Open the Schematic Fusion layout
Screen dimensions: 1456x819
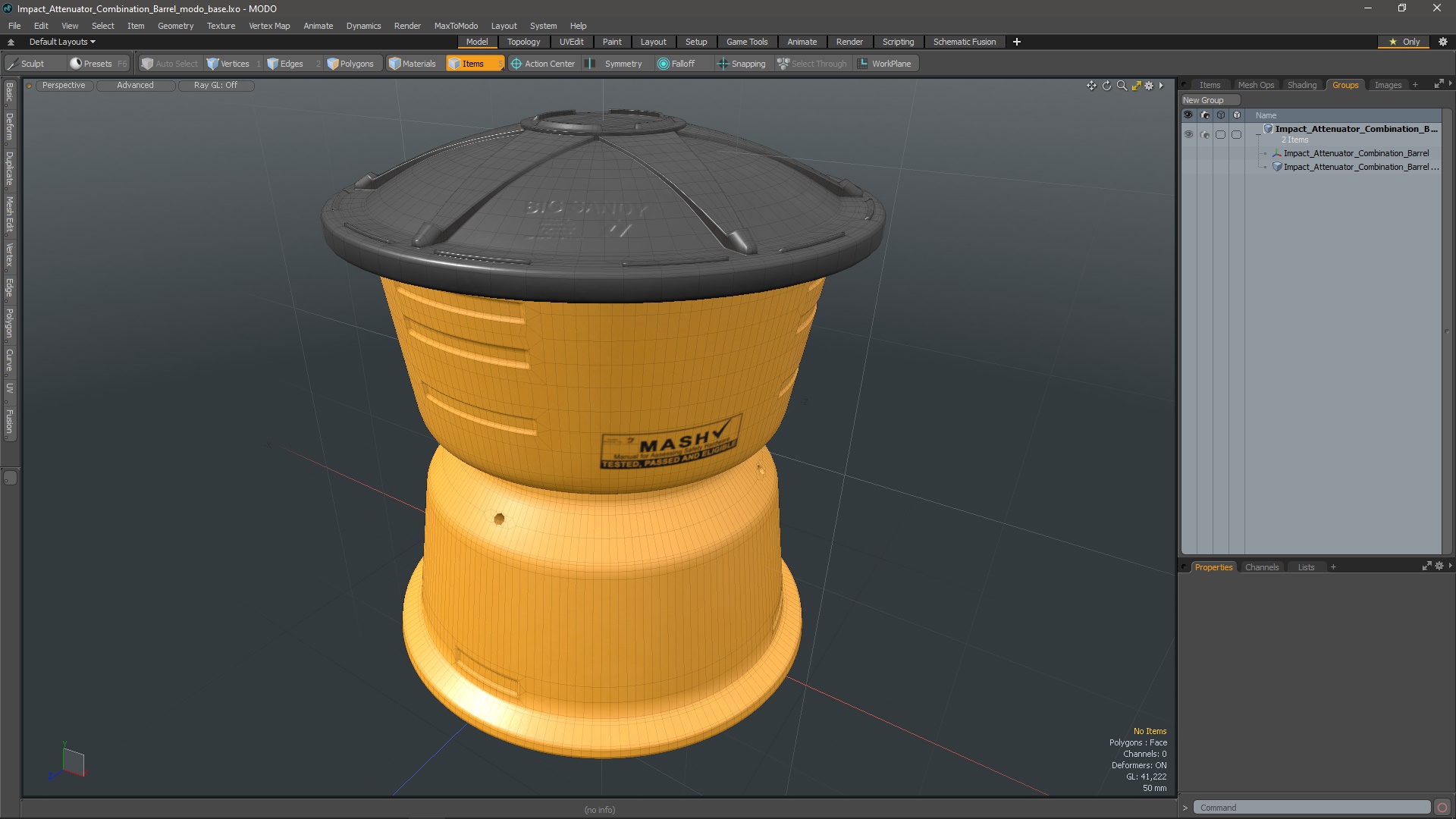point(965,42)
